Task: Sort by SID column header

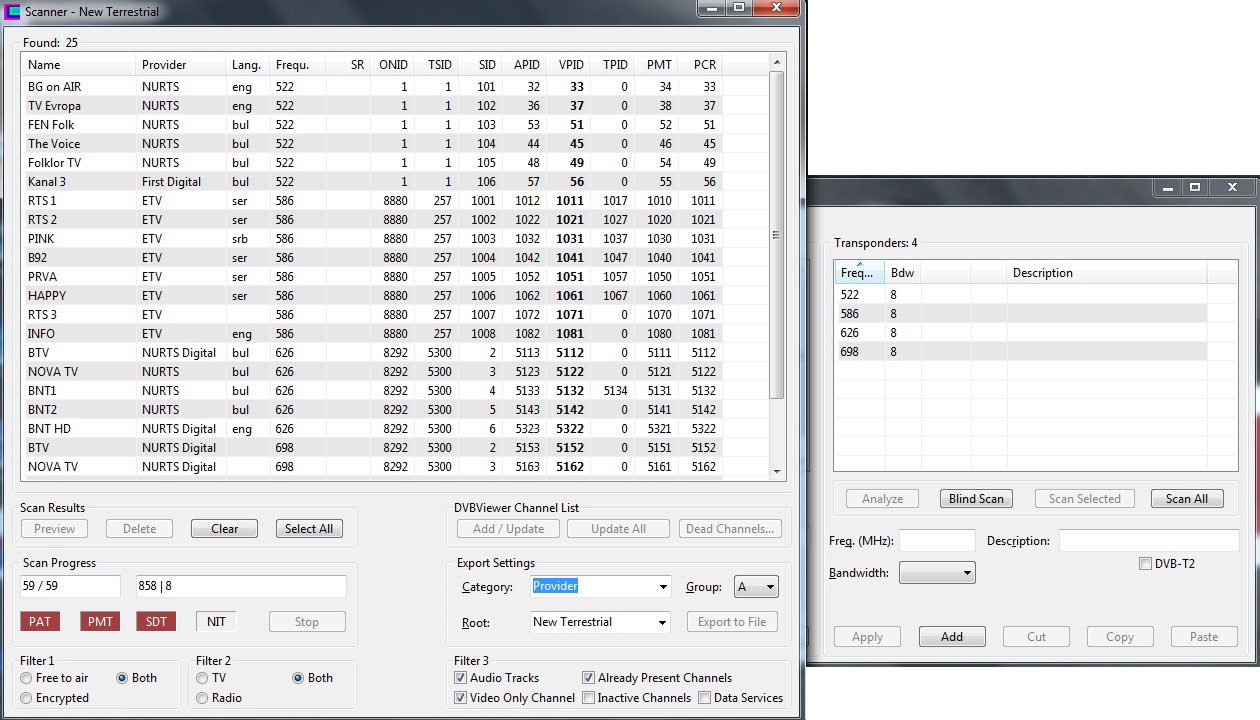Action: click(x=480, y=65)
